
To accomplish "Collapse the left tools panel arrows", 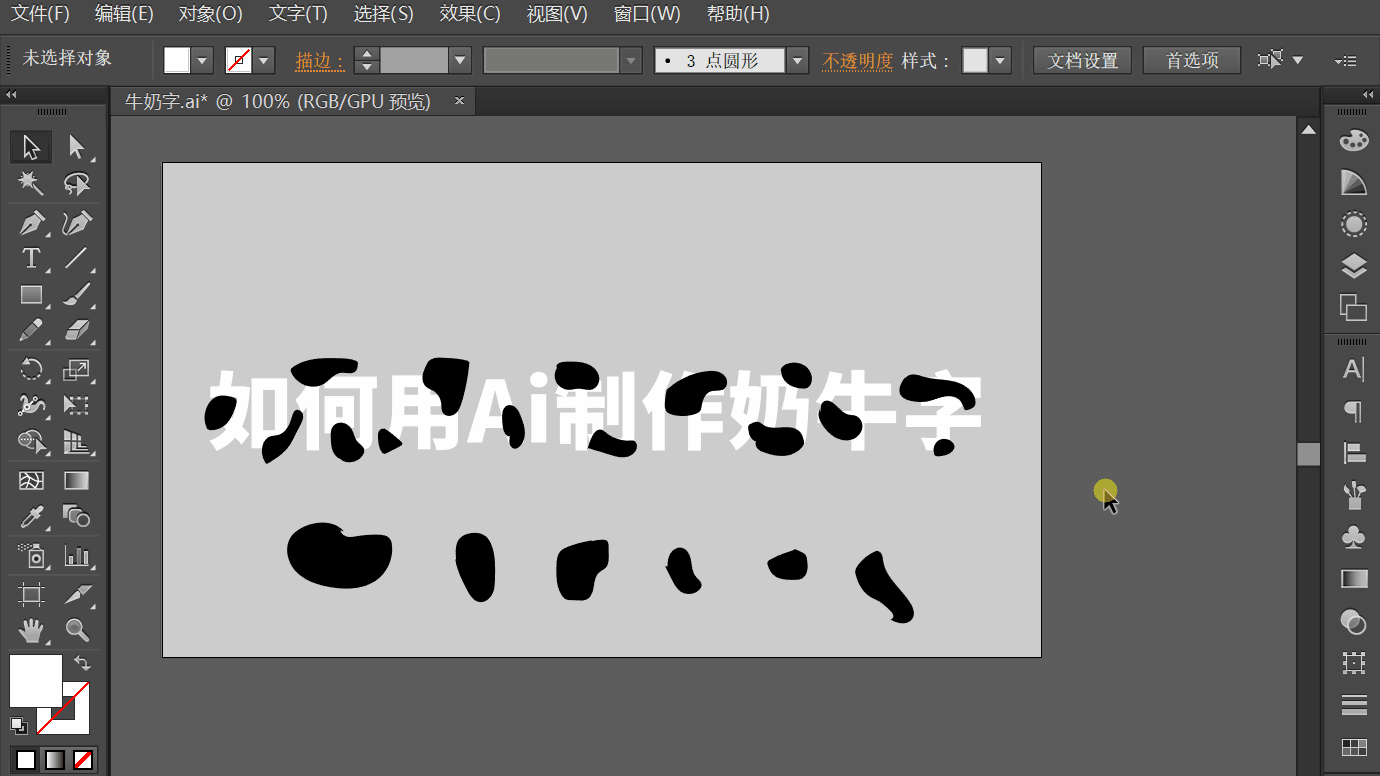I will 11,95.
